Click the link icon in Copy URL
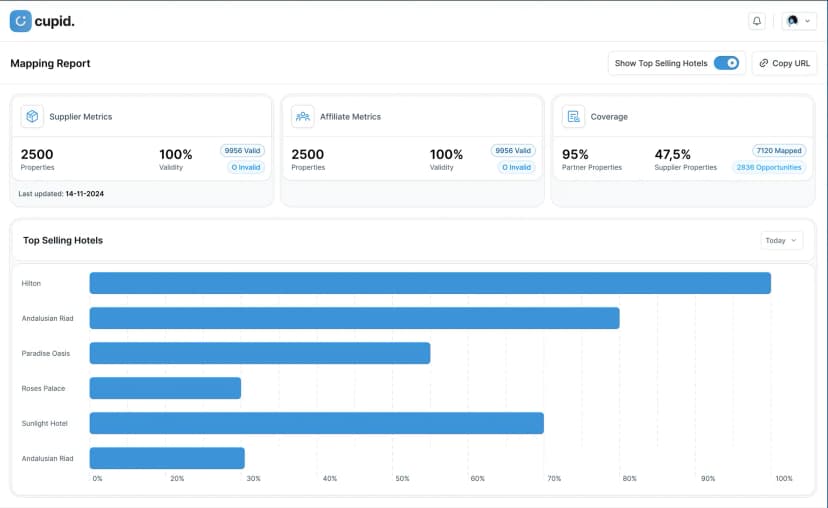Screen dimensions: 828x508 point(764,63)
